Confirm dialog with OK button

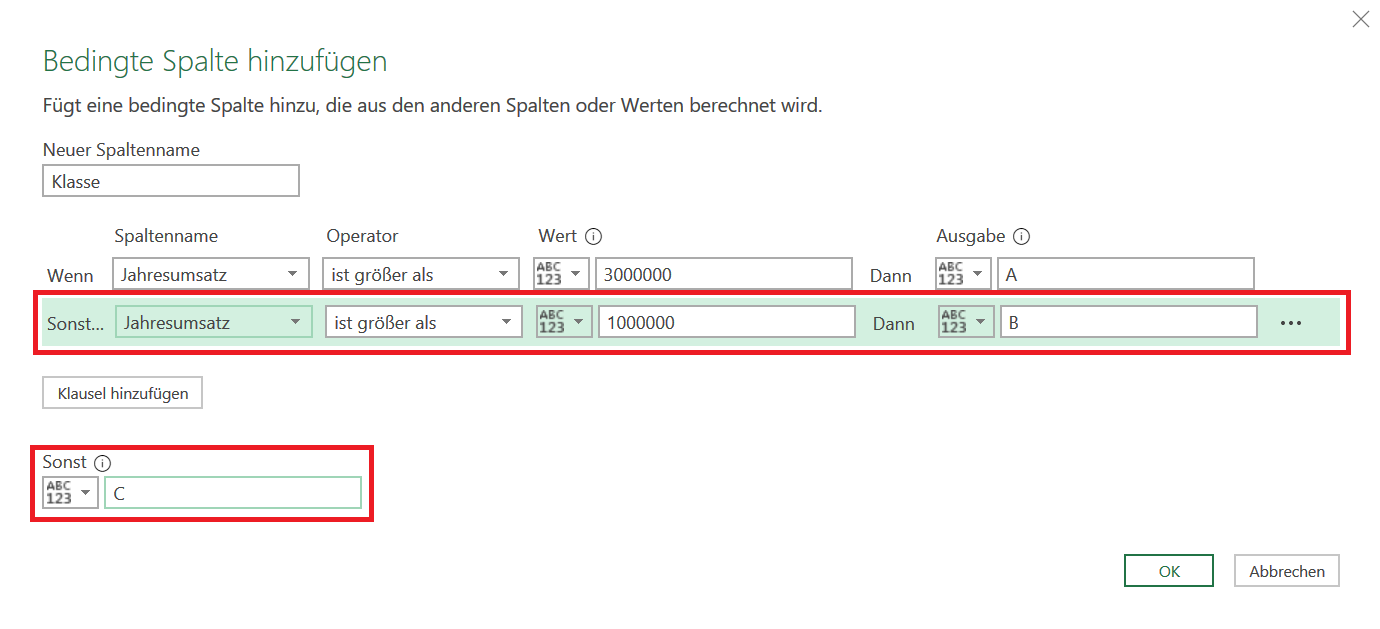[1169, 571]
